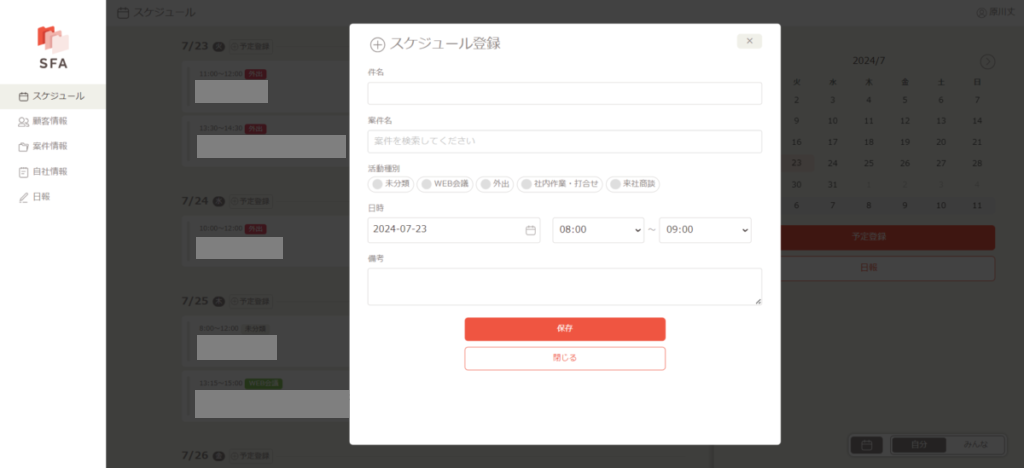Click the calendar icon beside スケジュール in sidebar

pyautogui.click(x=24, y=96)
